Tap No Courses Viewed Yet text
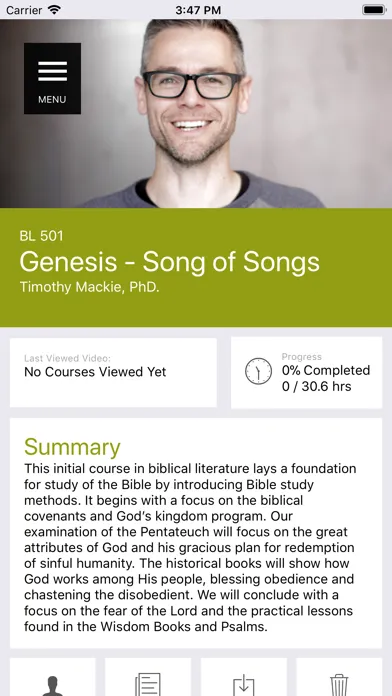 (95, 372)
